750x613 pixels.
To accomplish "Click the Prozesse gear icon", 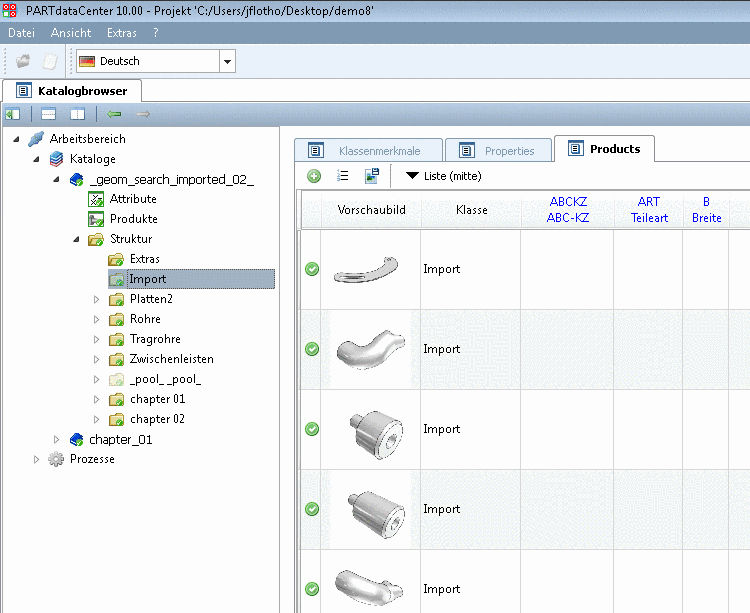I will (x=56, y=459).
